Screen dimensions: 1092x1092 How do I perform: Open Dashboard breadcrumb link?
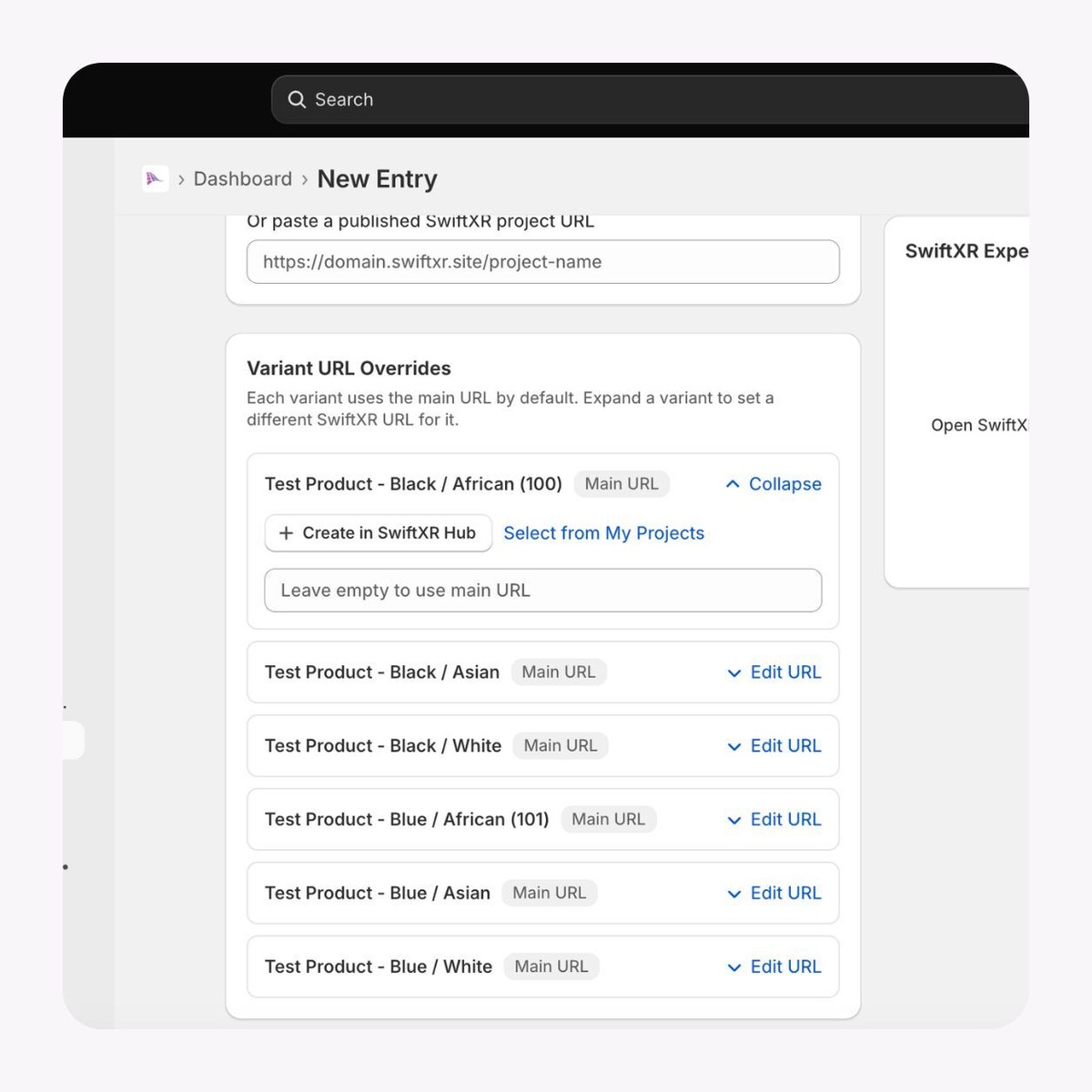pyautogui.click(x=243, y=178)
